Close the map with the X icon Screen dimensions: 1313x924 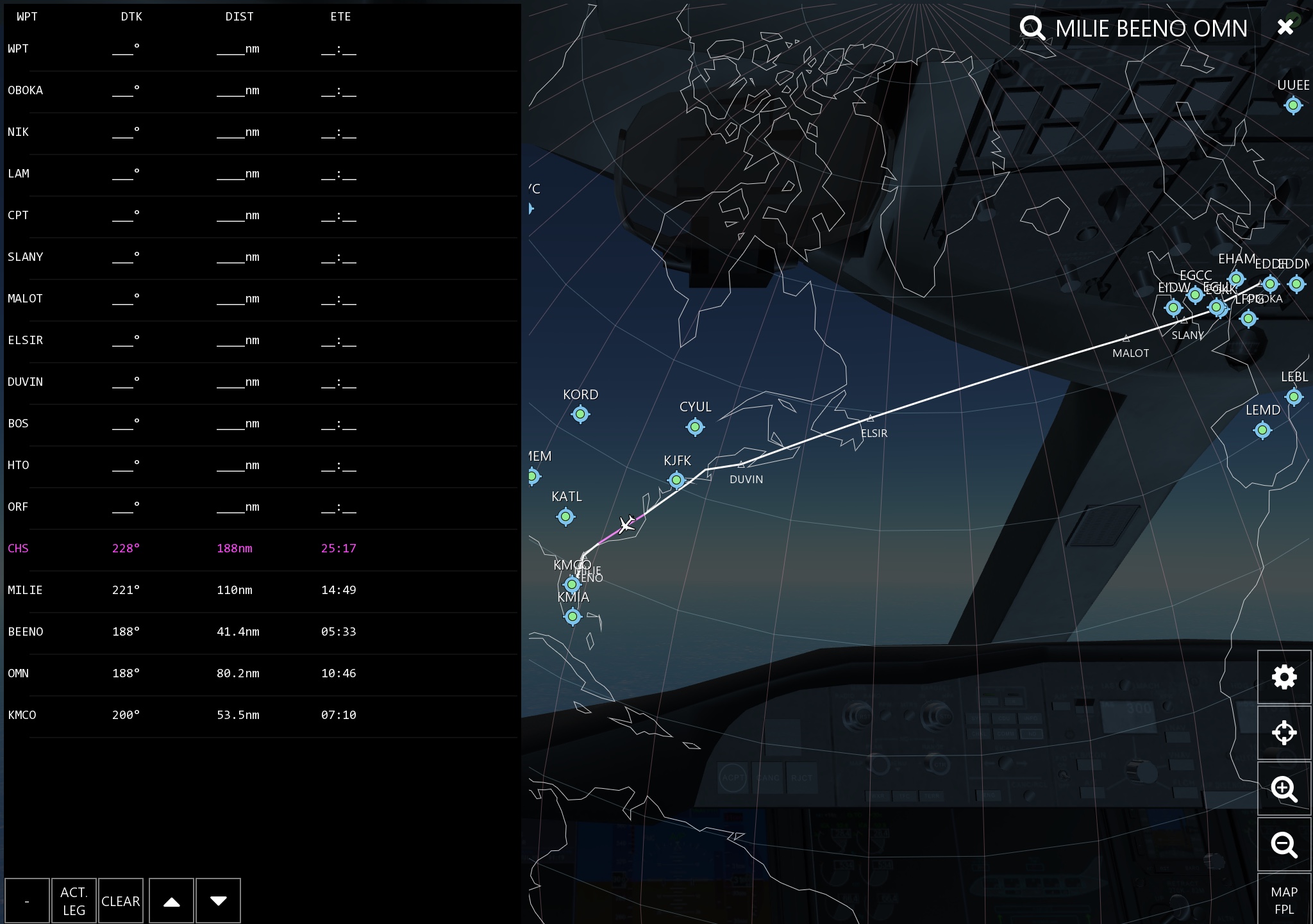coord(1285,27)
